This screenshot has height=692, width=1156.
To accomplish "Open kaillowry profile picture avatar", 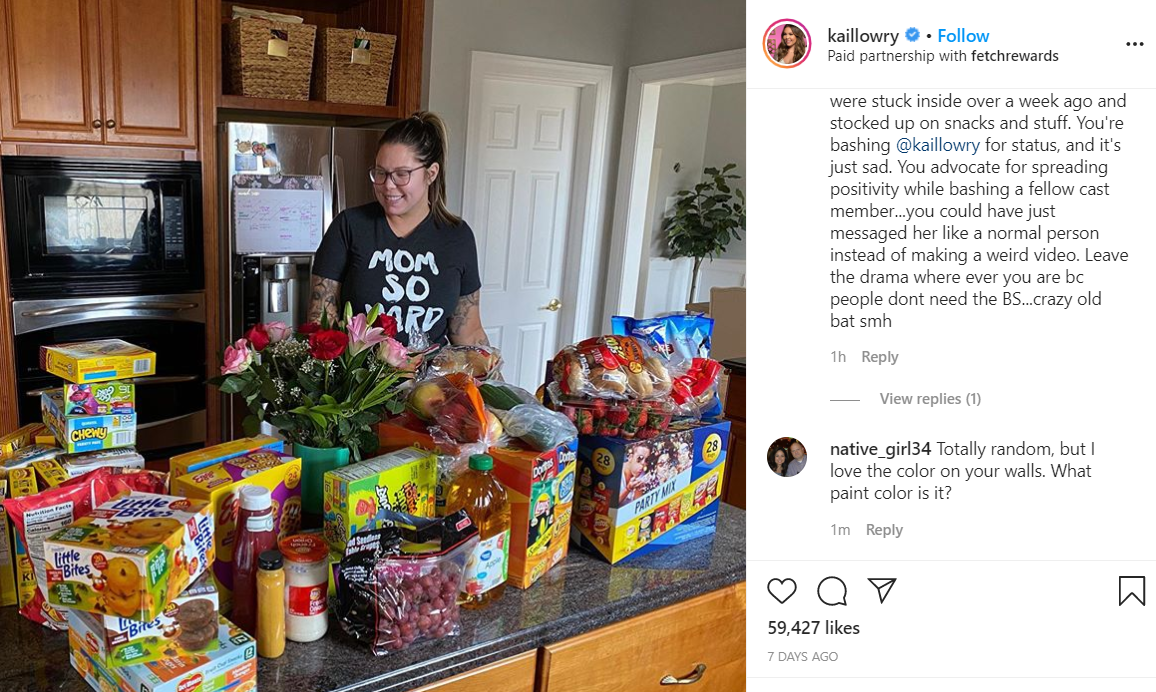I will (787, 43).
